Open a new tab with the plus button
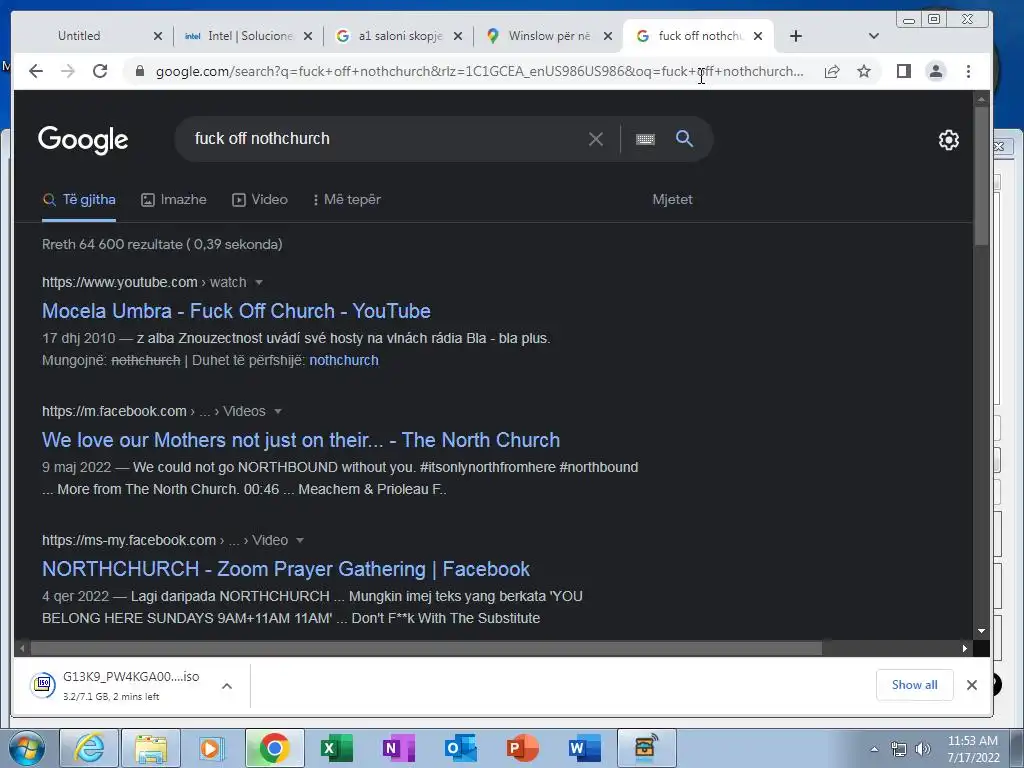Viewport: 1024px width, 768px height. [x=795, y=36]
